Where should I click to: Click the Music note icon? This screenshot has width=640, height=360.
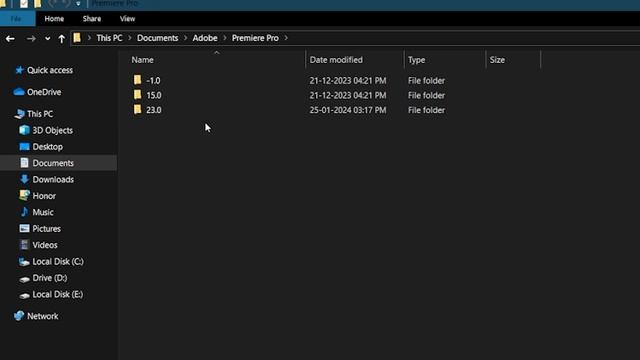click(x=24, y=212)
